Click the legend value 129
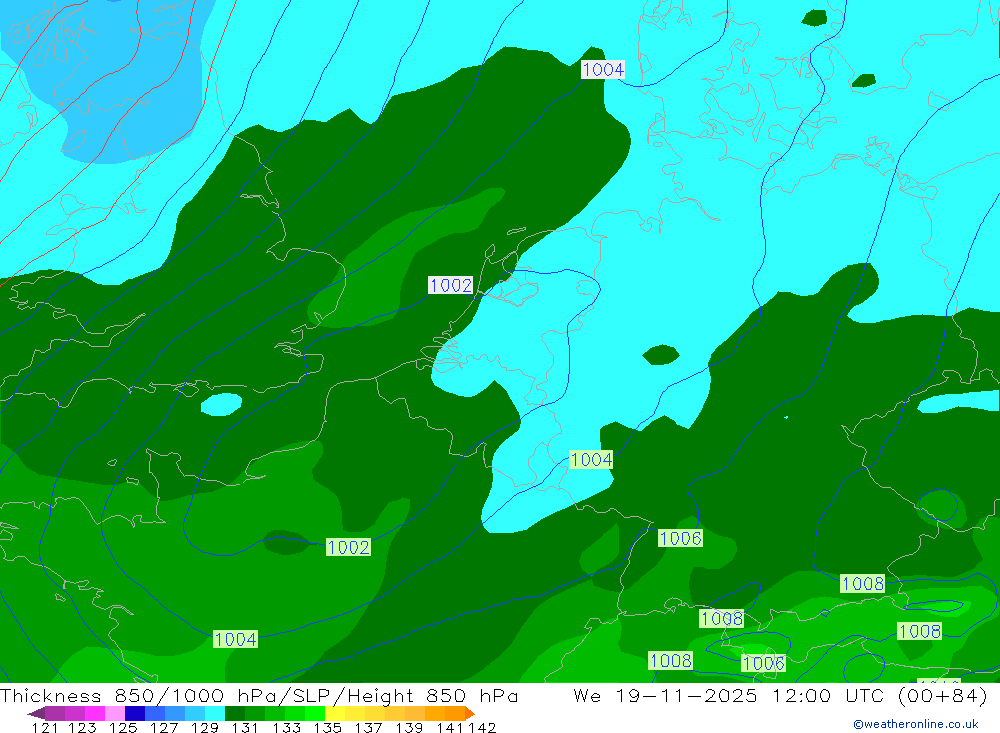The image size is (1000, 733). [204, 727]
